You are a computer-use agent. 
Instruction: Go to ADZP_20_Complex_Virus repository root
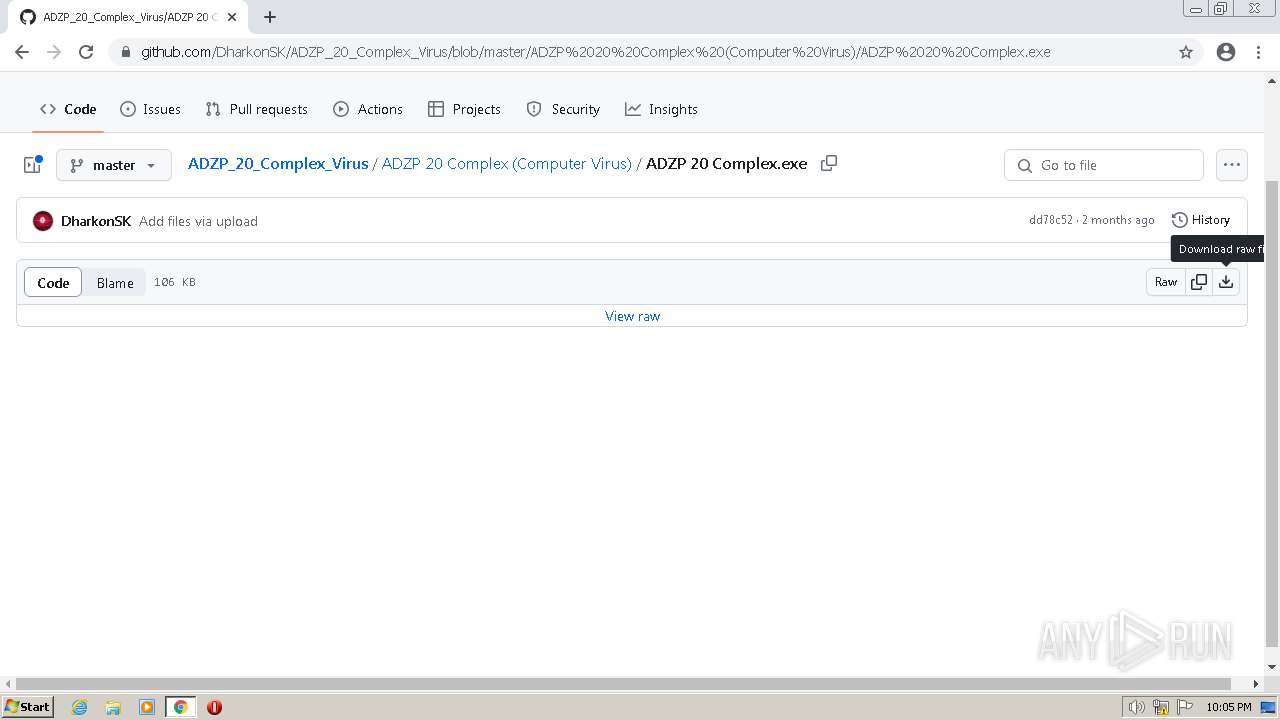(x=278, y=164)
